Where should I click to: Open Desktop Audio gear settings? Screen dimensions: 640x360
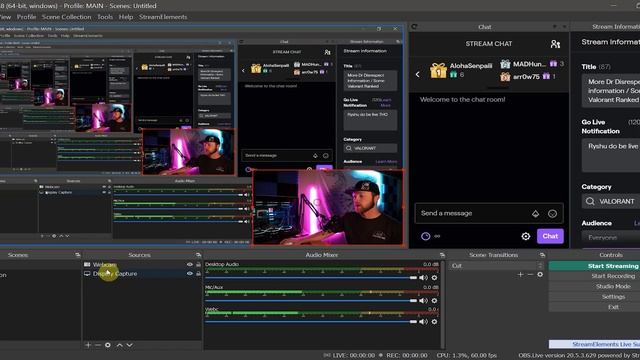[434, 278]
